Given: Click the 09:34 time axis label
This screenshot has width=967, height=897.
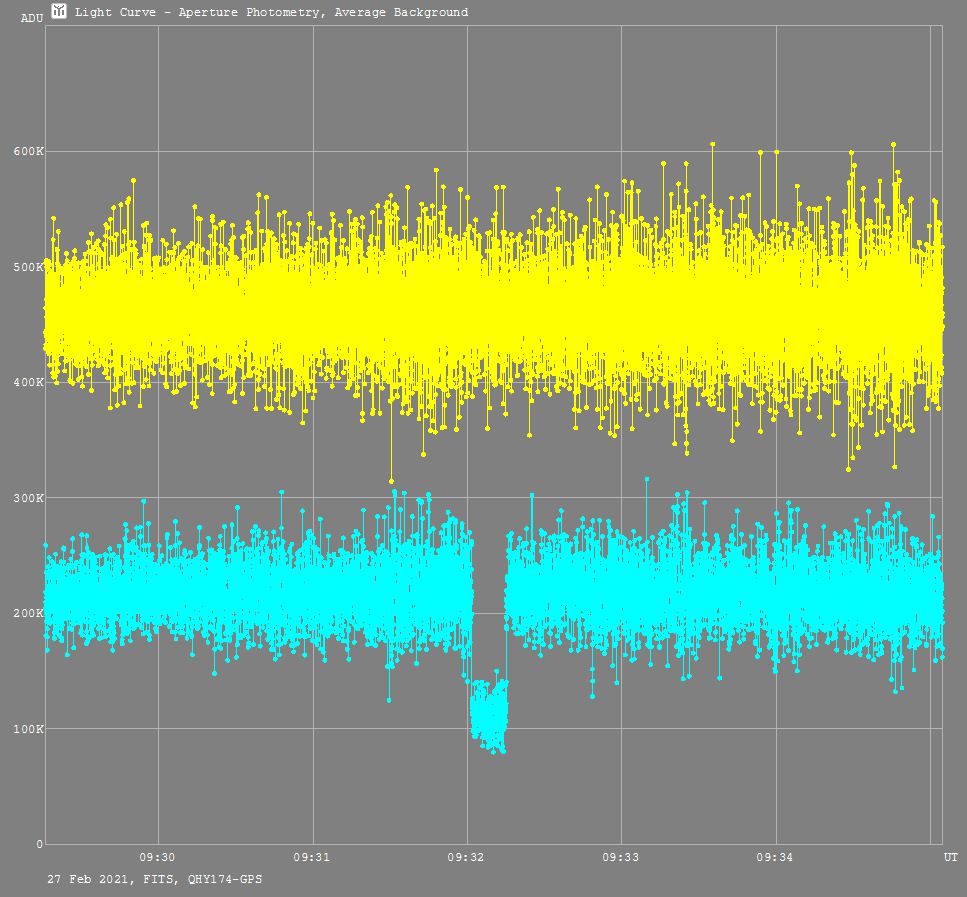Looking at the screenshot, I should pyautogui.click(x=775, y=857).
